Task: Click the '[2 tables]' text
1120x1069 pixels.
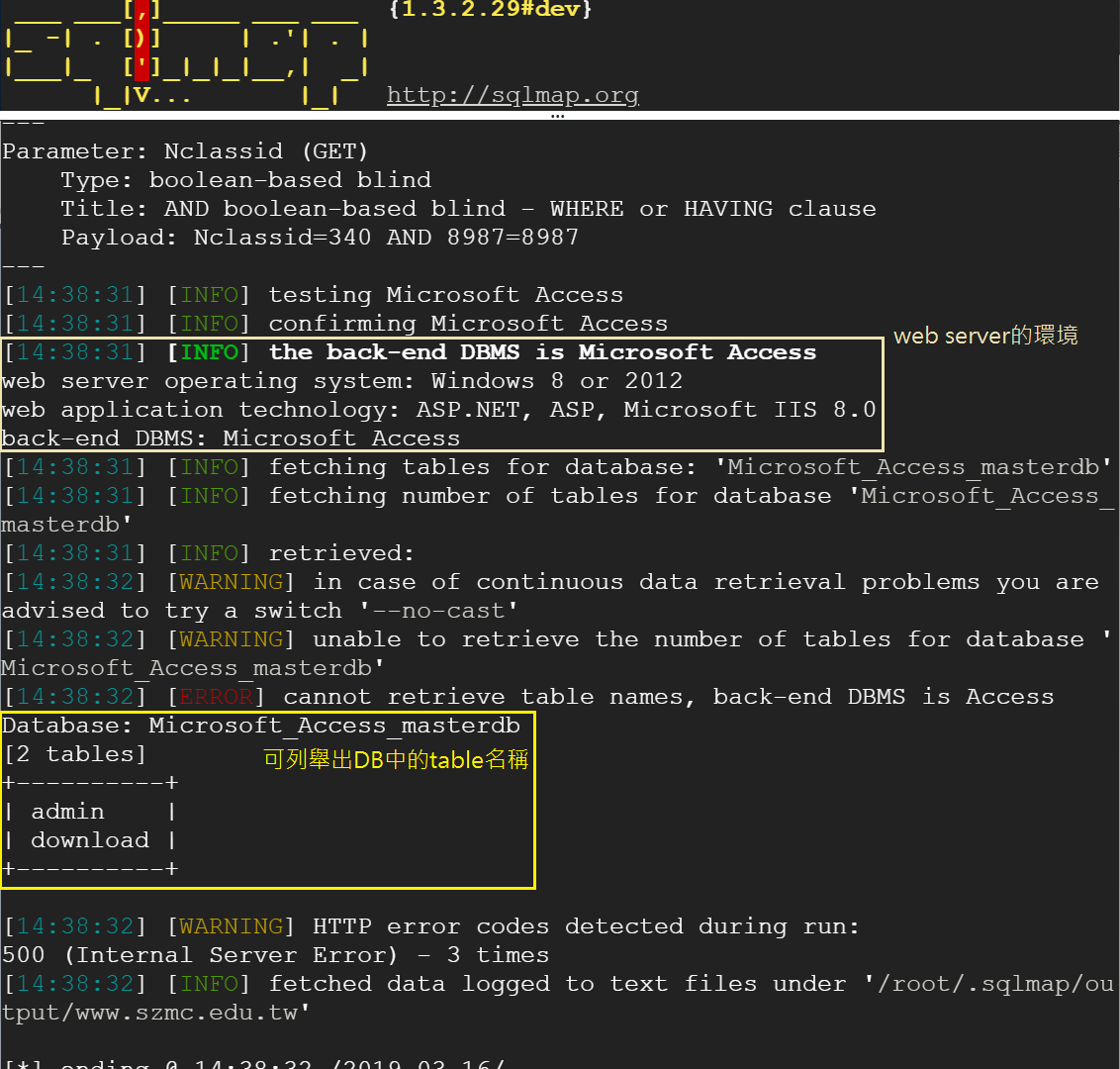Action: tap(75, 754)
